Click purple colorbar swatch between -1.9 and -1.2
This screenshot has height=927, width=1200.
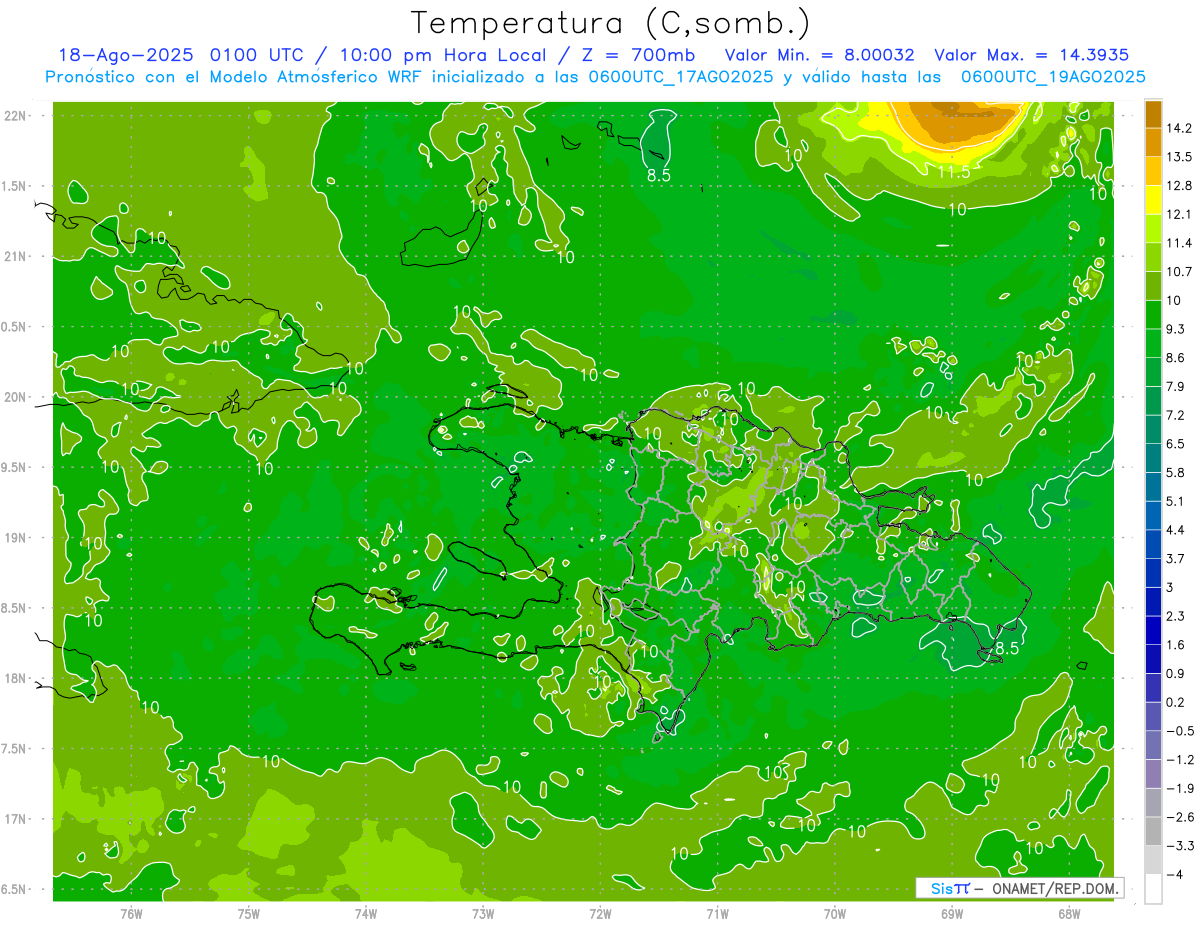[x=1153, y=774]
